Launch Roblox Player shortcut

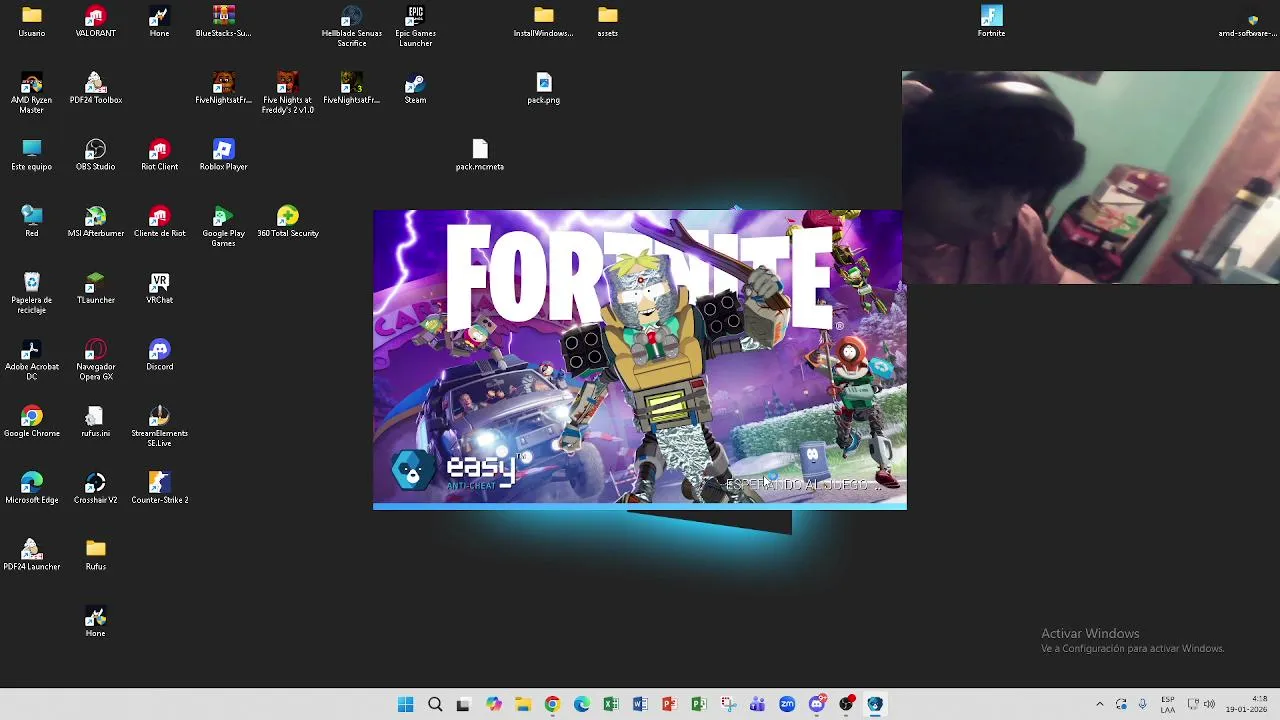click(223, 155)
